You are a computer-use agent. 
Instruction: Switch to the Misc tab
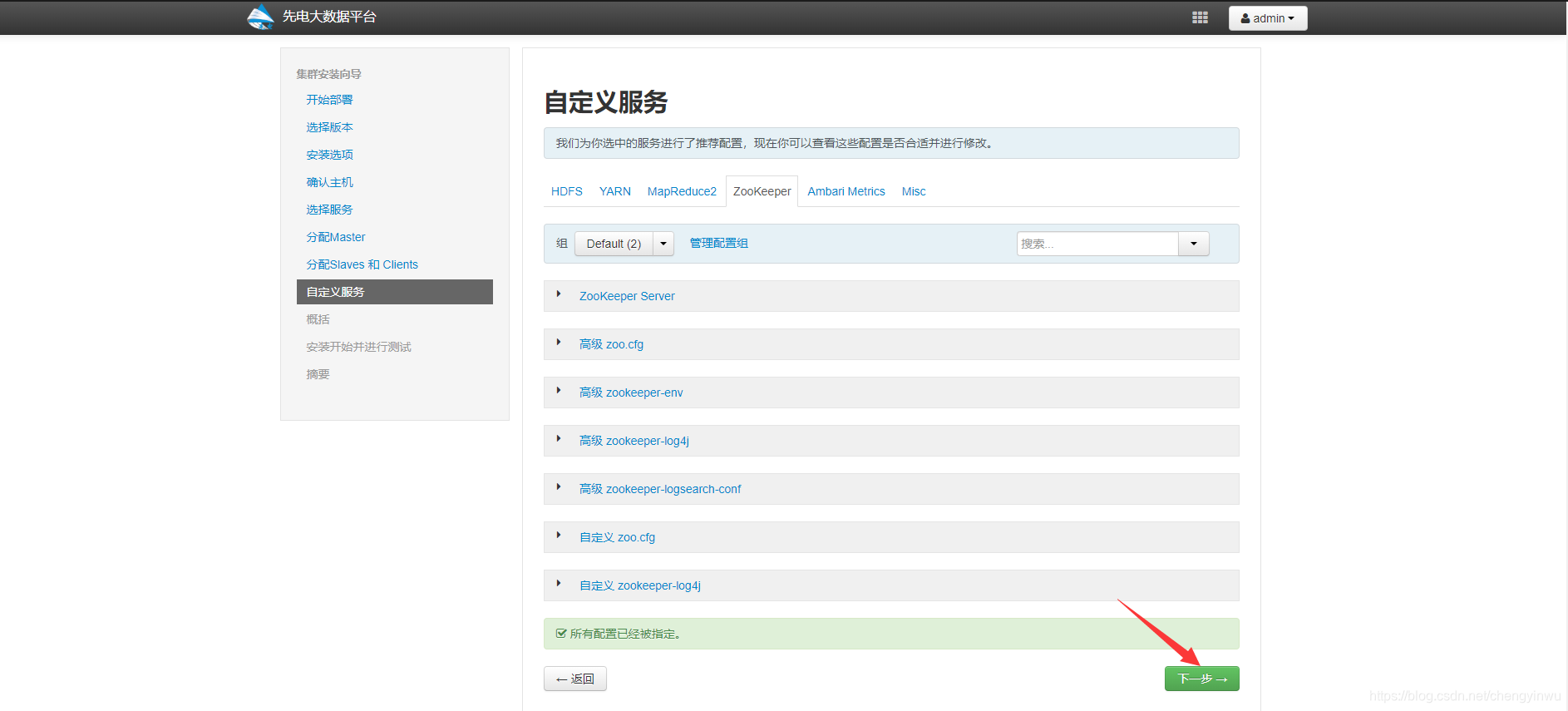coord(914,191)
